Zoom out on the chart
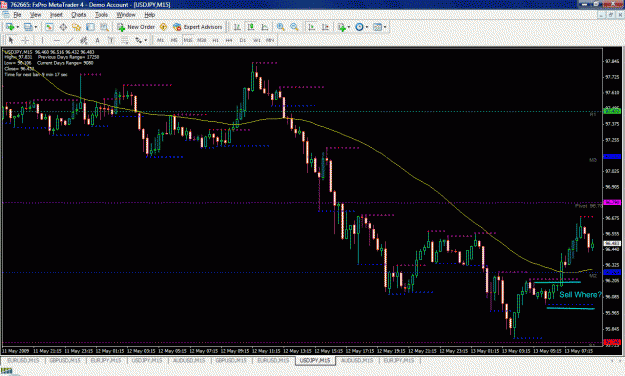 pyautogui.click(x=294, y=27)
